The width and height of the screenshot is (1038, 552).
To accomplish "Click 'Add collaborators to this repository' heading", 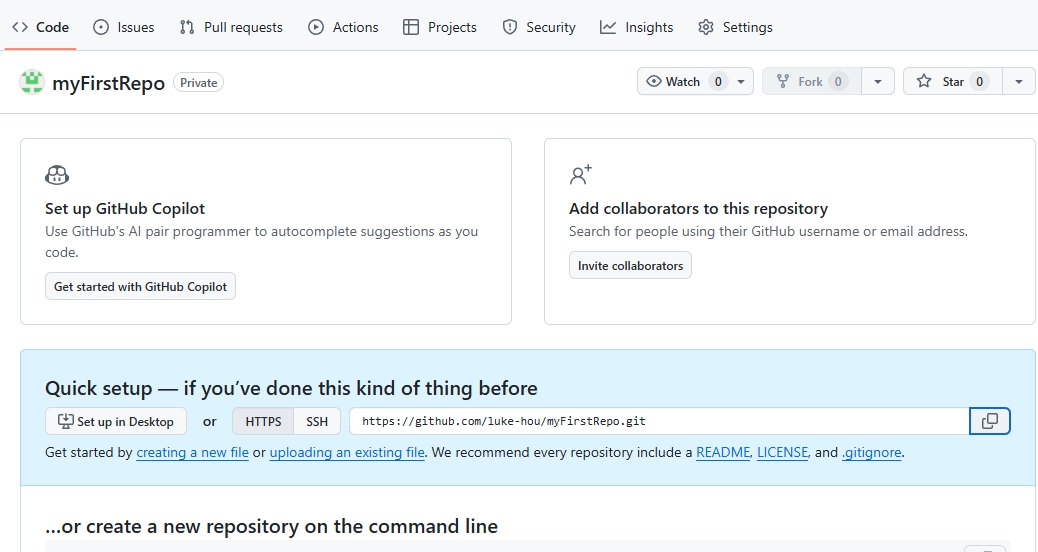I will [698, 208].
